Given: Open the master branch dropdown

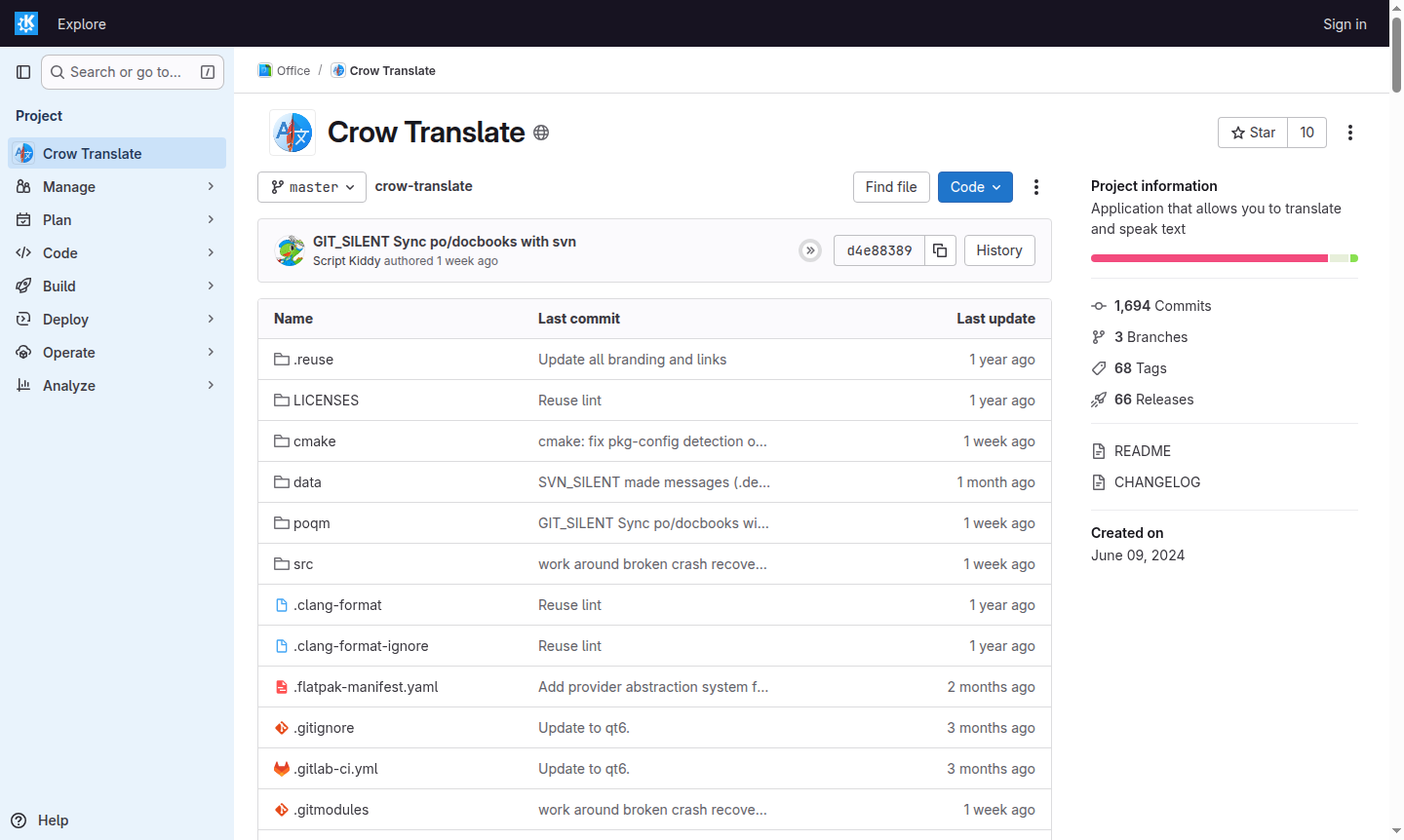Looking at the screenshot, I should point(311,186).
